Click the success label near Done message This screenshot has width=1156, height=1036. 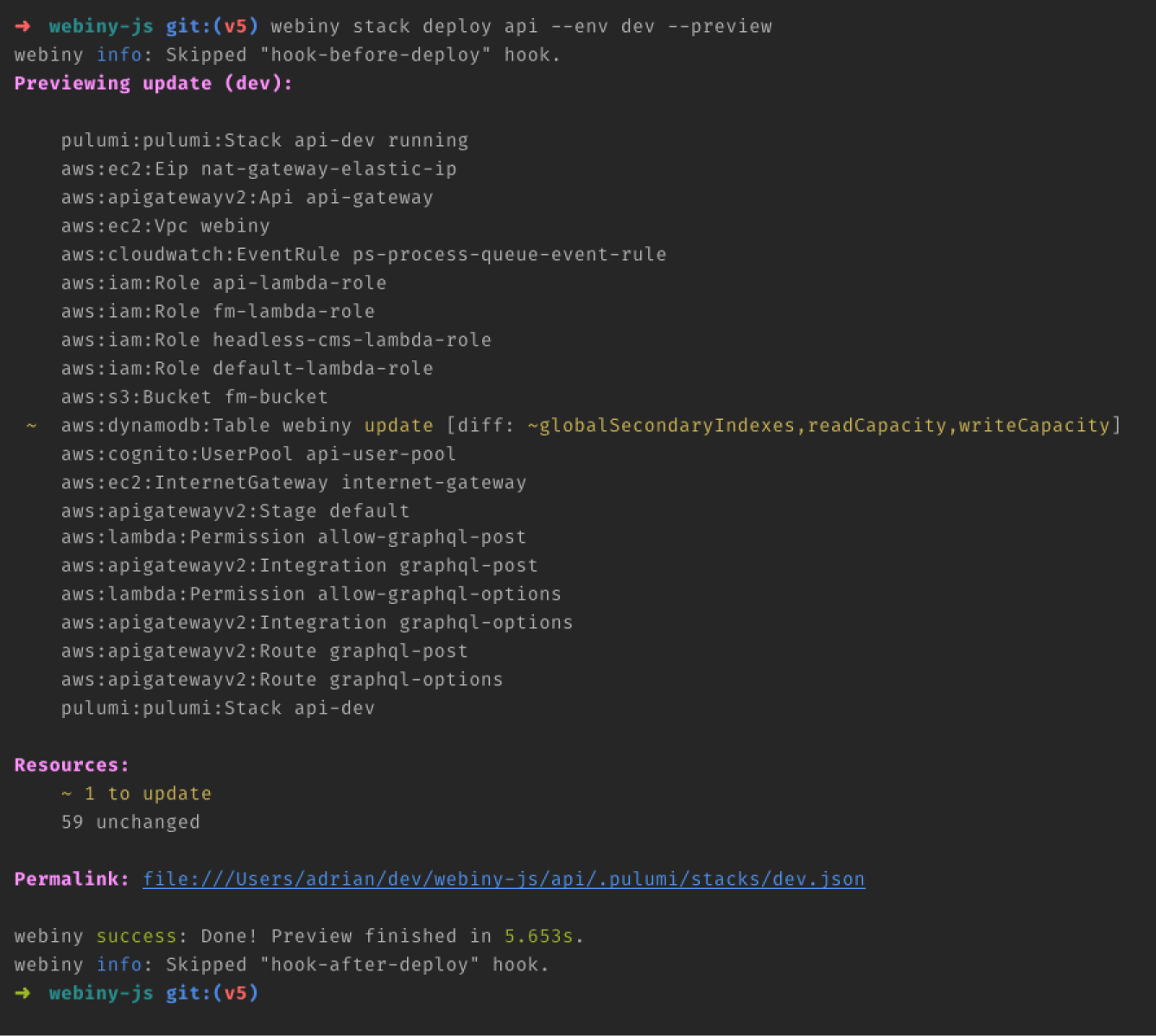pos(137,936)
